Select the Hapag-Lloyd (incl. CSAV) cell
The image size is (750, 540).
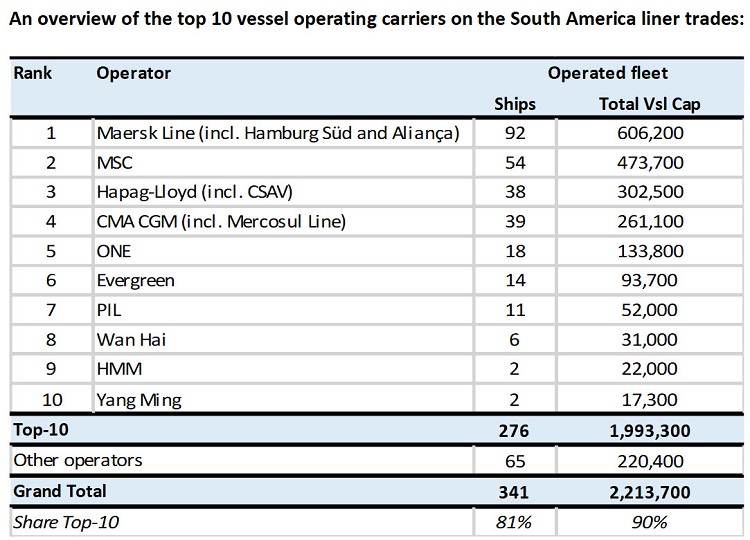coord(283,192)
